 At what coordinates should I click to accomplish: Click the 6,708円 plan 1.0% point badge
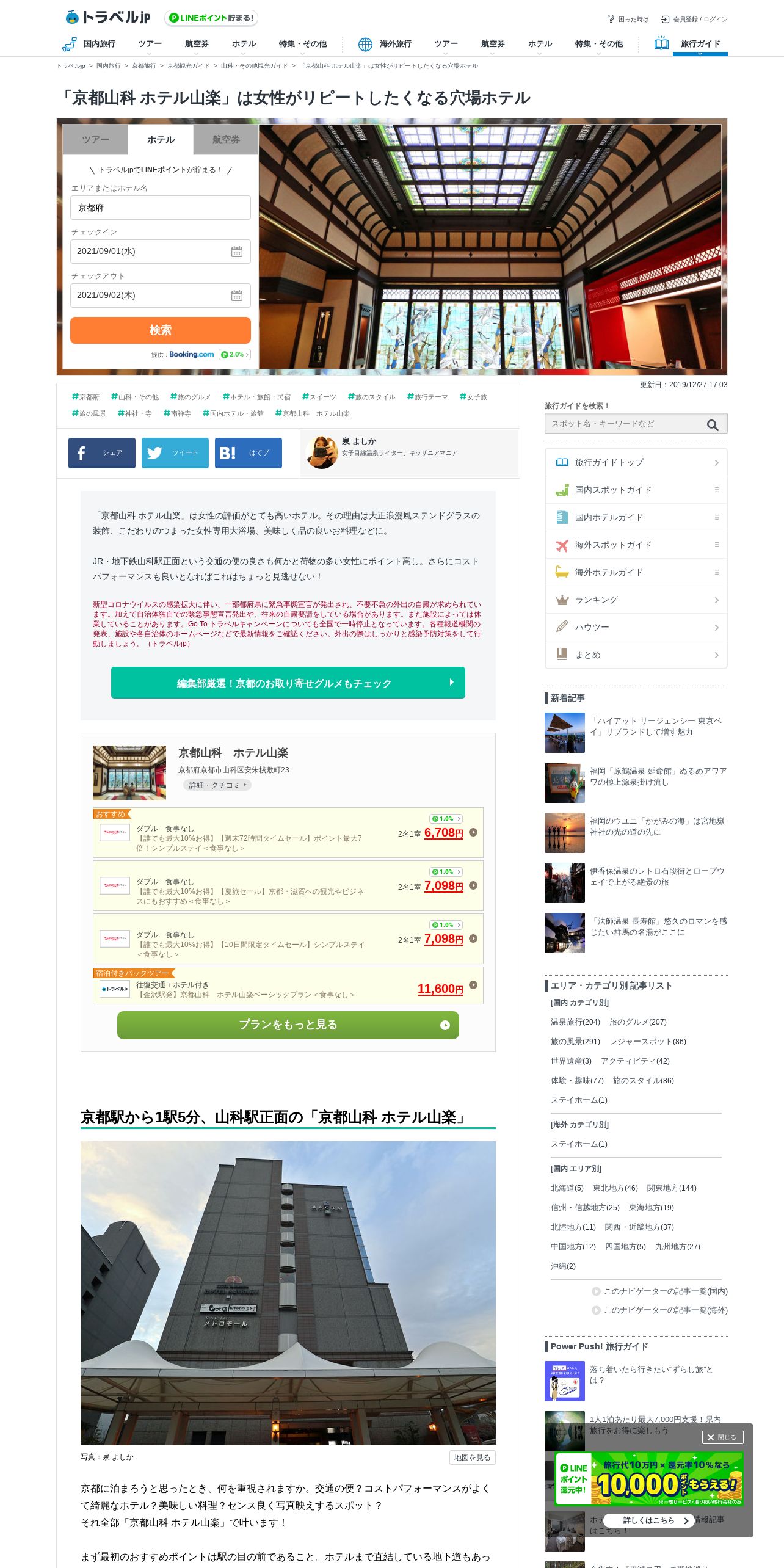pyautogui.click(x=446, y=819)
